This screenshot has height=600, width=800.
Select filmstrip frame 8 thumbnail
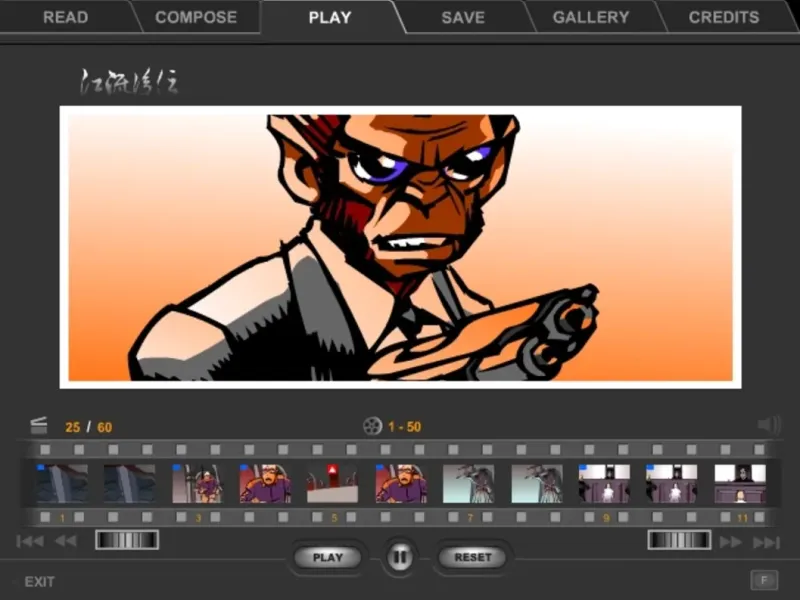click(x=537, y=484)
